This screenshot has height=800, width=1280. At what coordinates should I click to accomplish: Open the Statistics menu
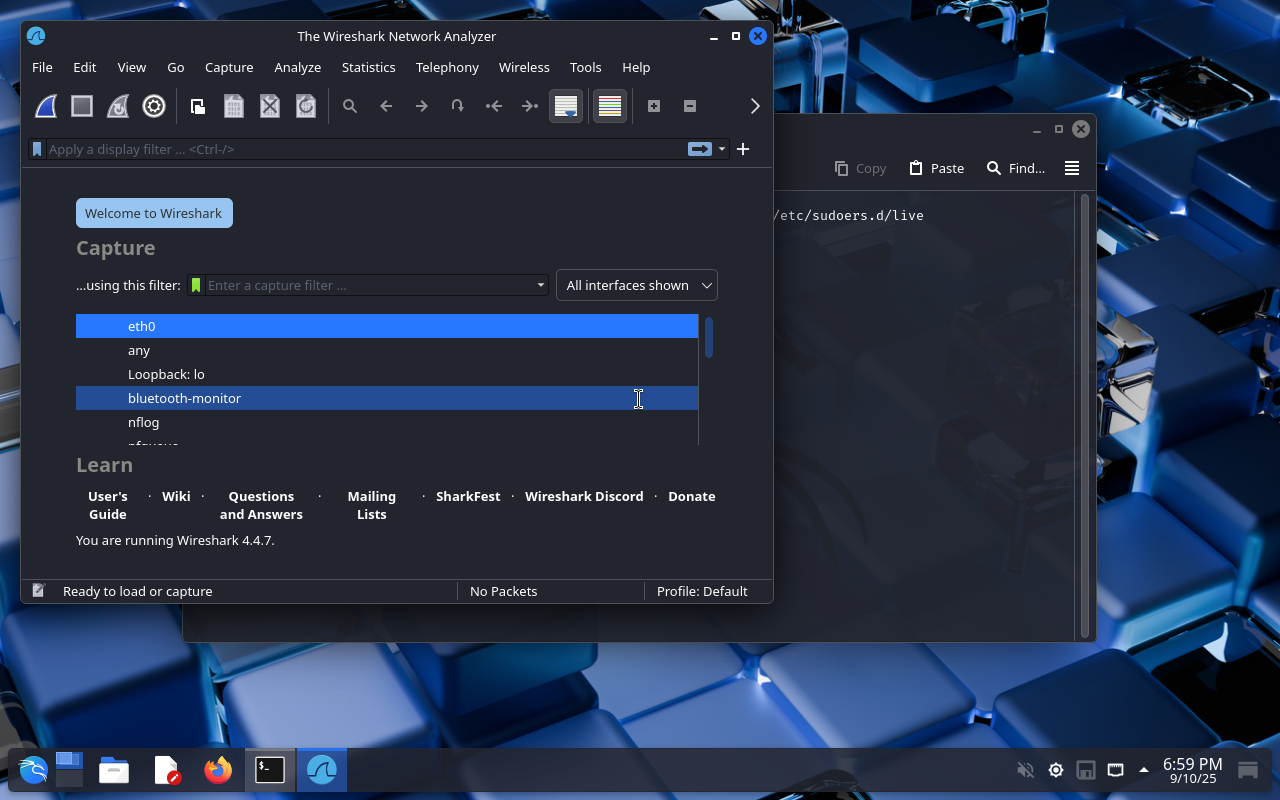[369, 67]
